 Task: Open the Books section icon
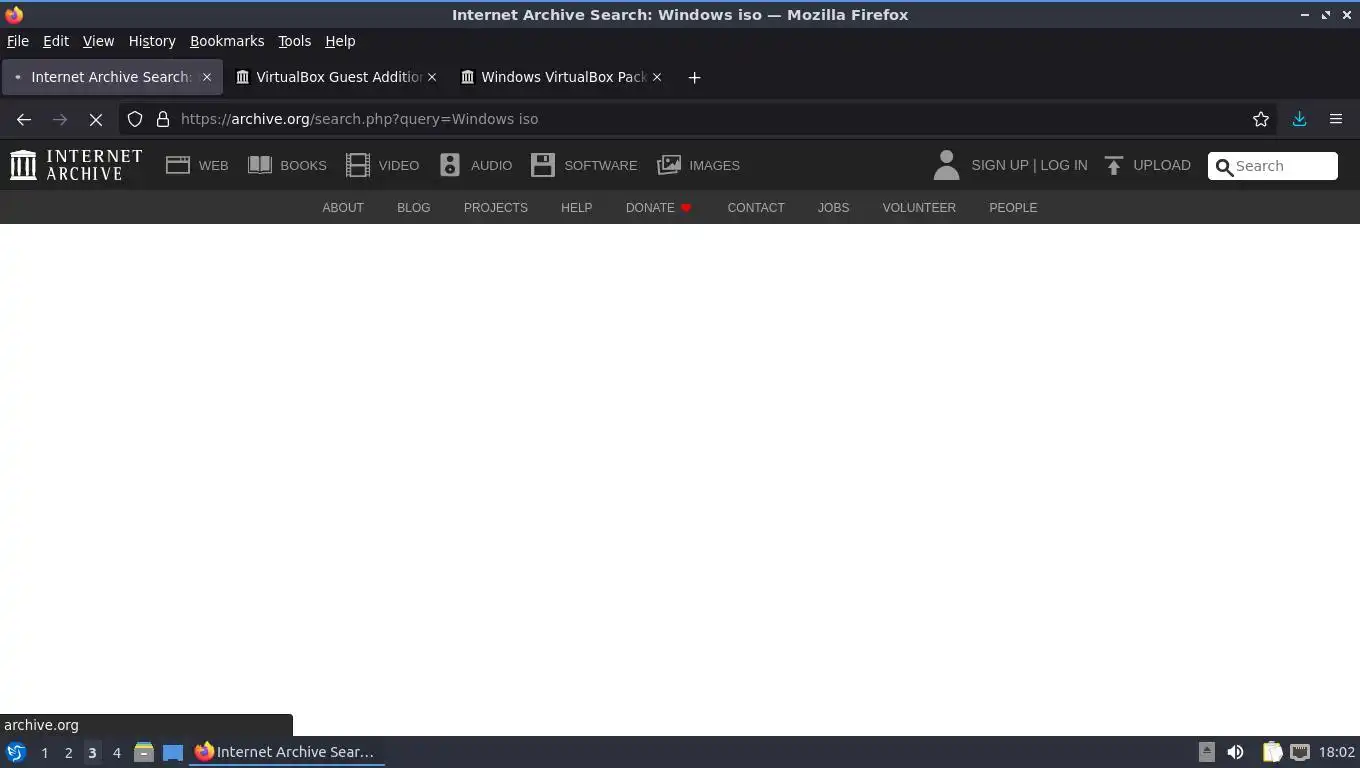260,165
